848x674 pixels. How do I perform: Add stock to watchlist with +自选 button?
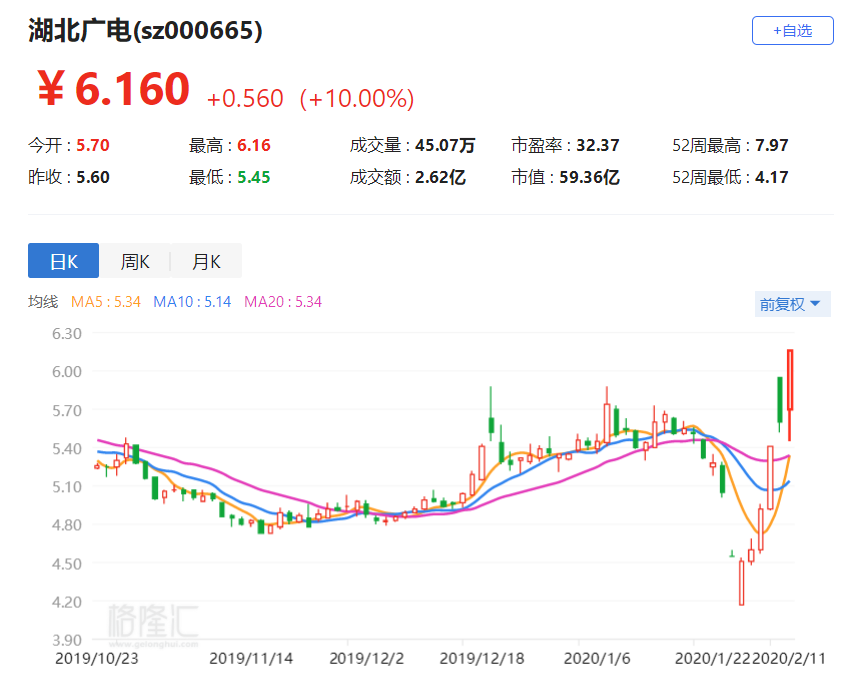point(792,31)
